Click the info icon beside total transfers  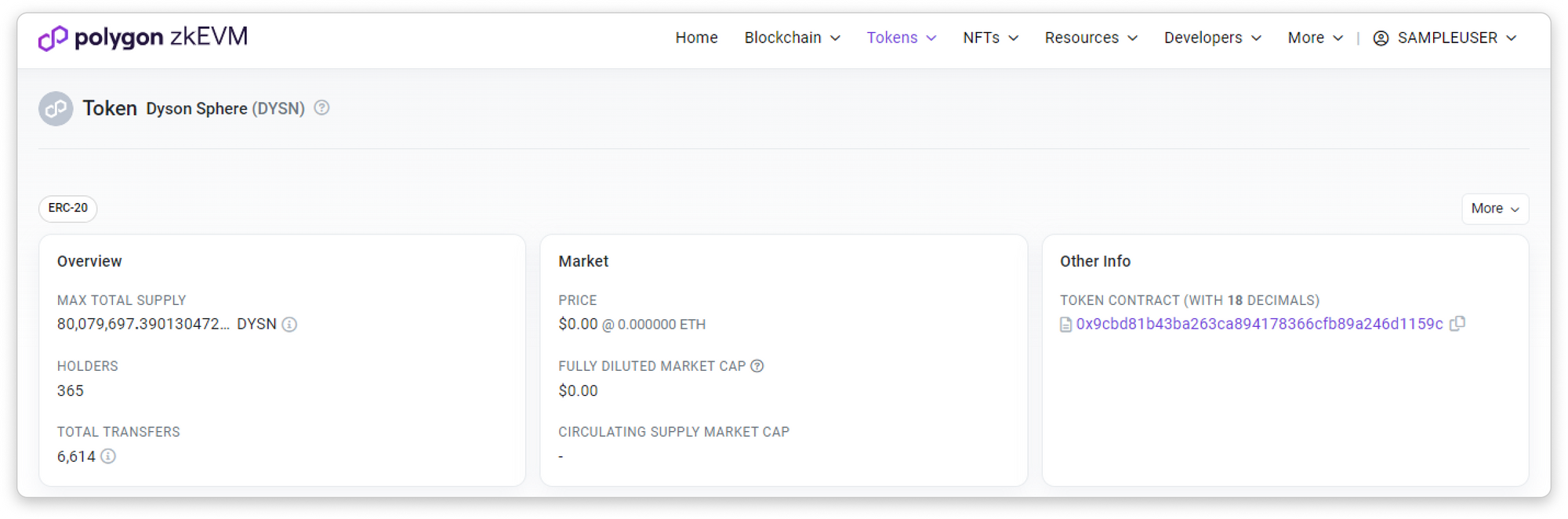click(108, 456)
